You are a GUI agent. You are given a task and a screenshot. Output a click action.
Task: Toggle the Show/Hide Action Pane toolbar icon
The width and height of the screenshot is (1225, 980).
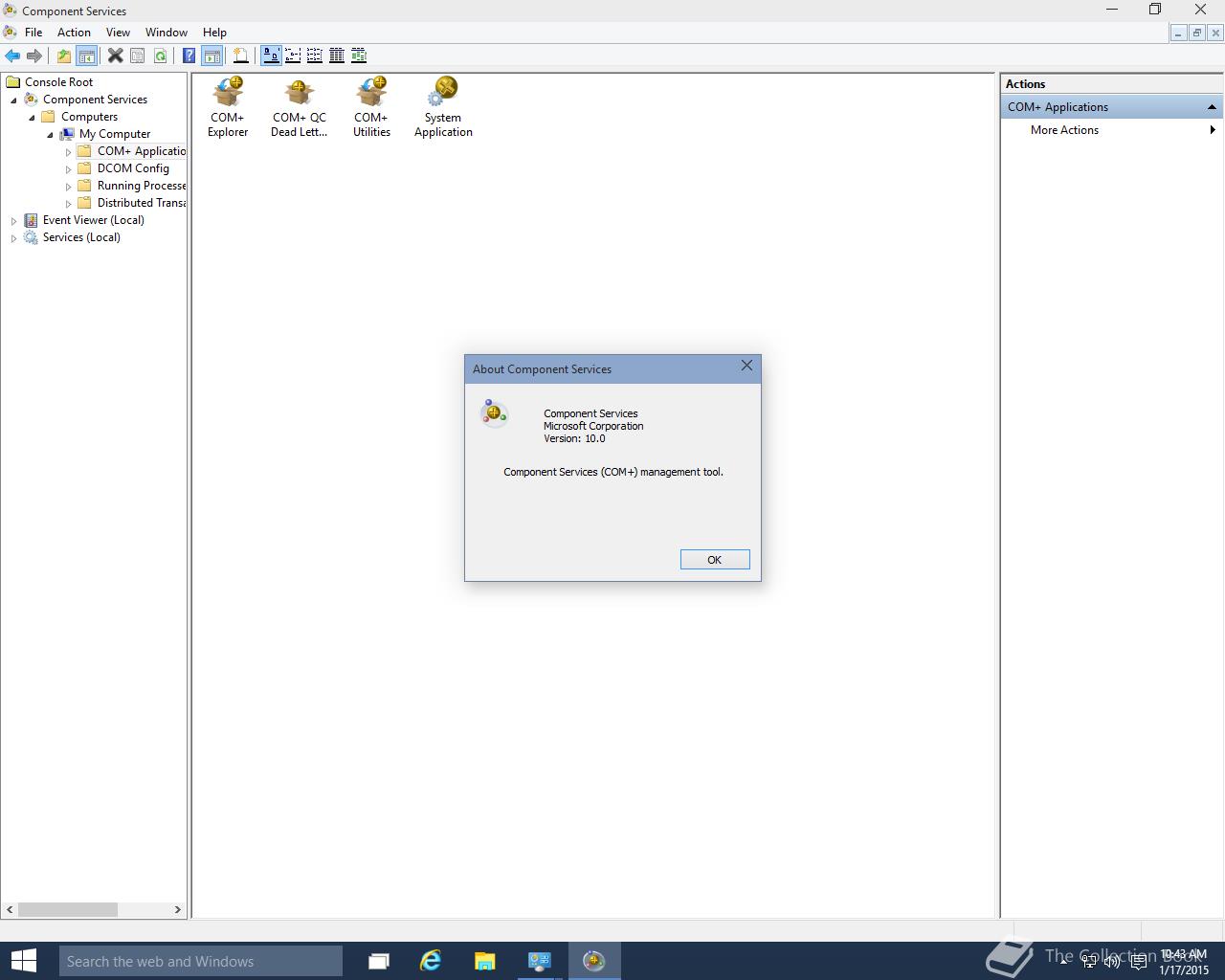[x=212, y=56]
